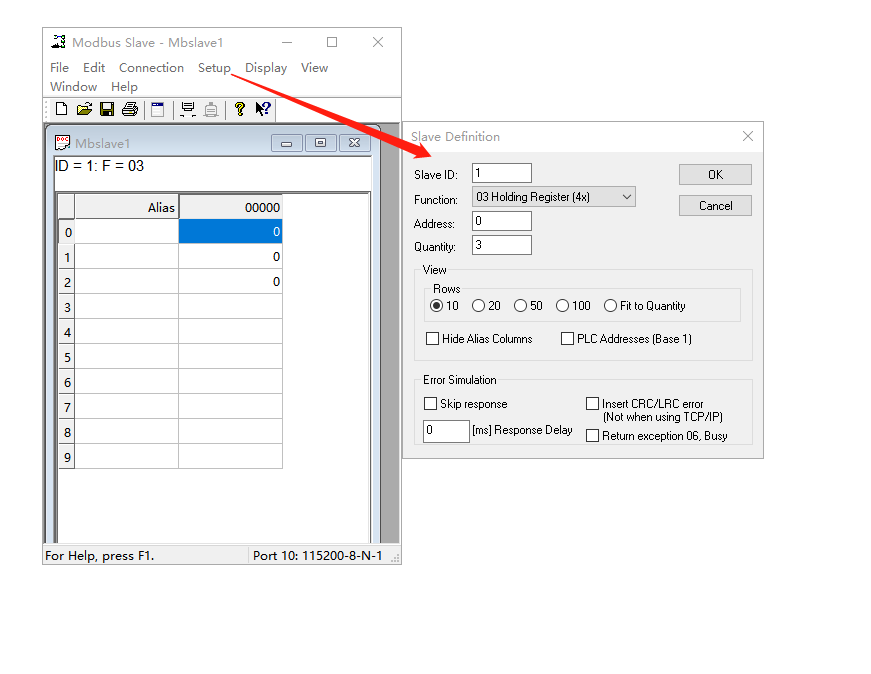Viewport: 871px width, 674px height.
Task: Select the 20 rows radio button
Action: click(x=479, y=306)
